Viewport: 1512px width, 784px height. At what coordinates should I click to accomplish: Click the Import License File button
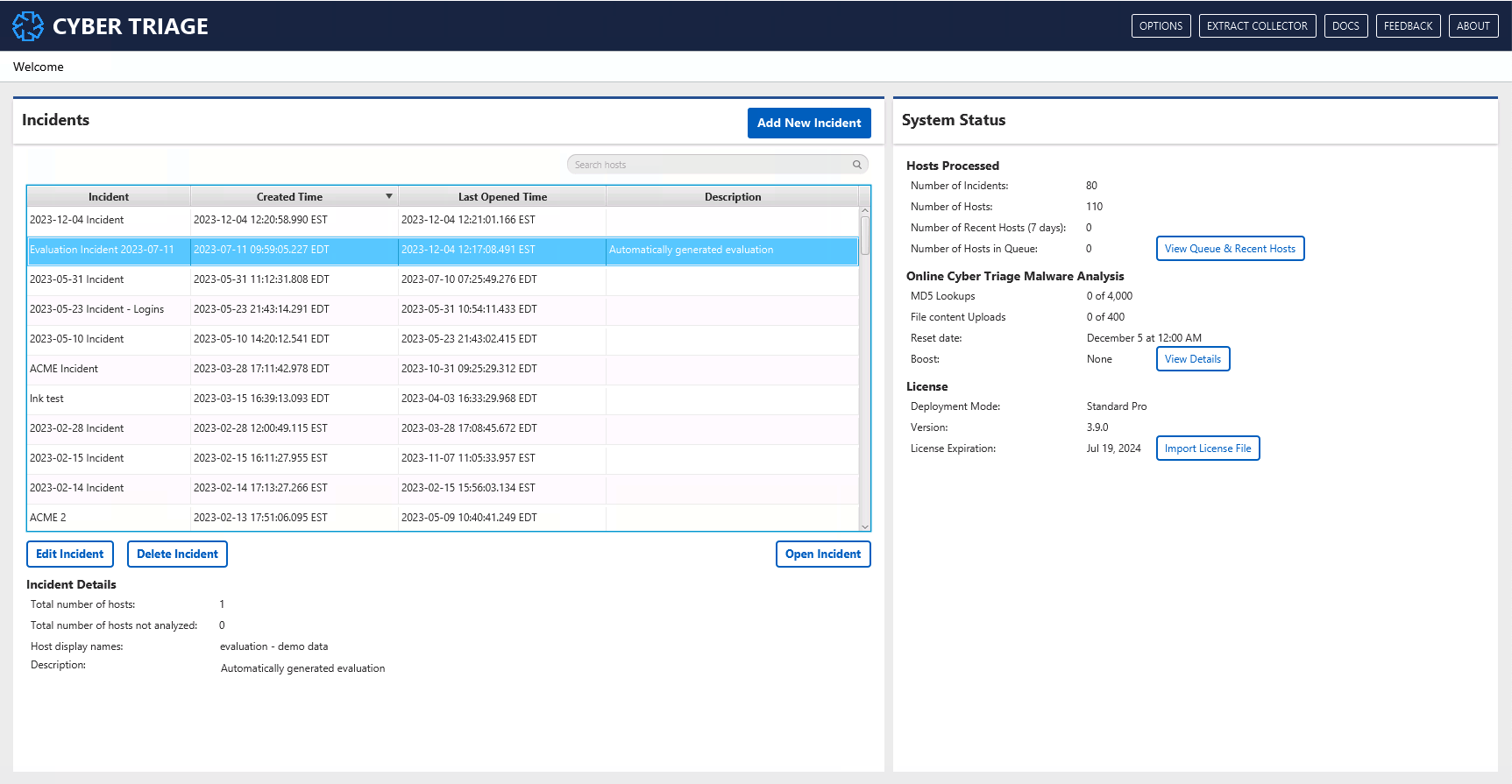coord(1207,449)
